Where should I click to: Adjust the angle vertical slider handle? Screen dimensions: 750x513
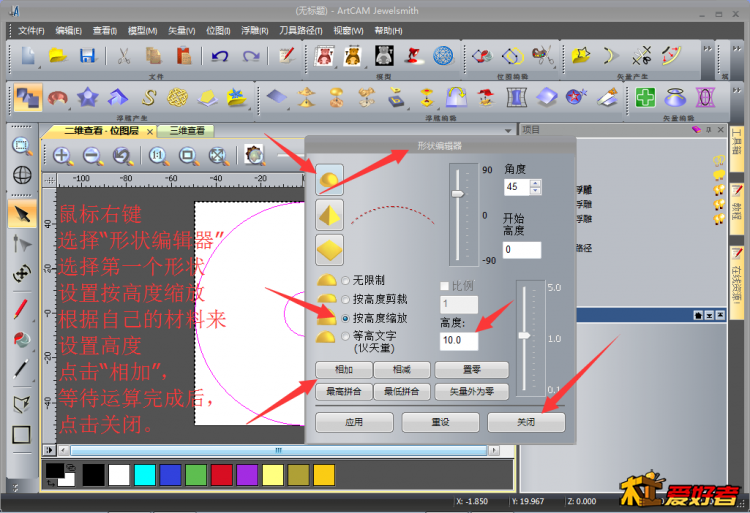coord(458,194)
